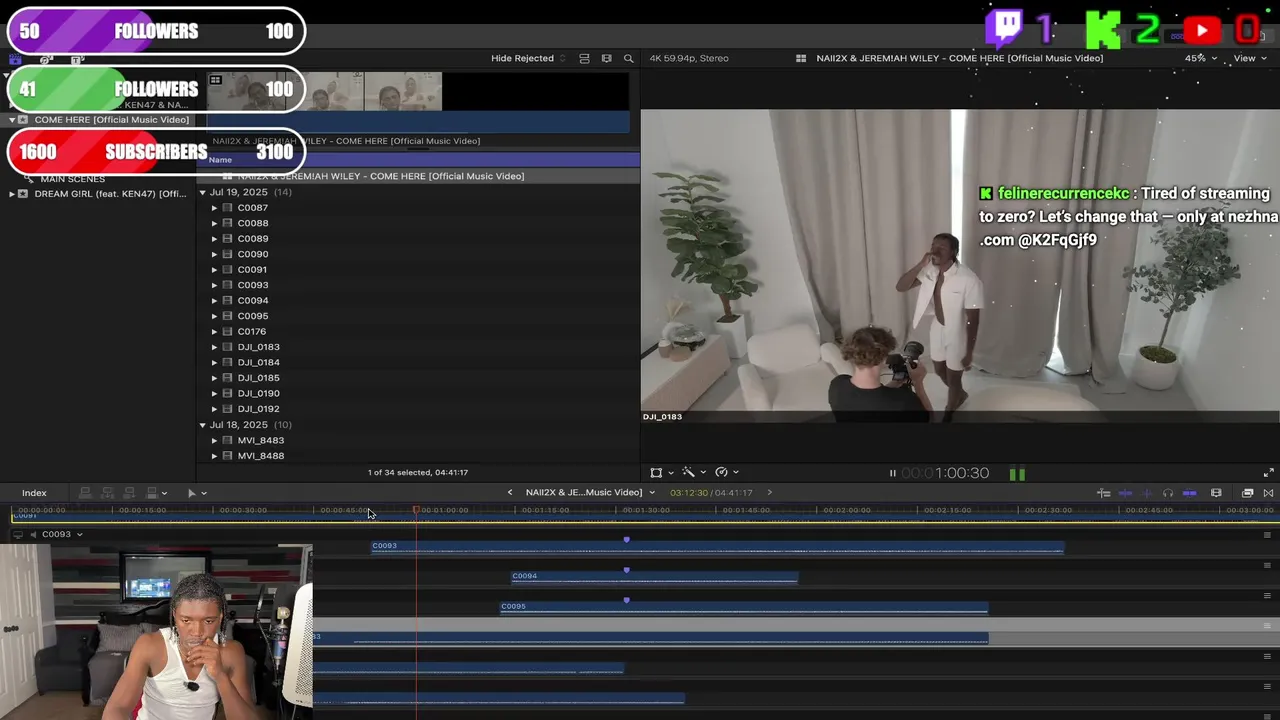Toggle video monitor for C0093 angle
Image resolution: width=1280 pixels, height=720 pixels.
[x=17, y=534]
